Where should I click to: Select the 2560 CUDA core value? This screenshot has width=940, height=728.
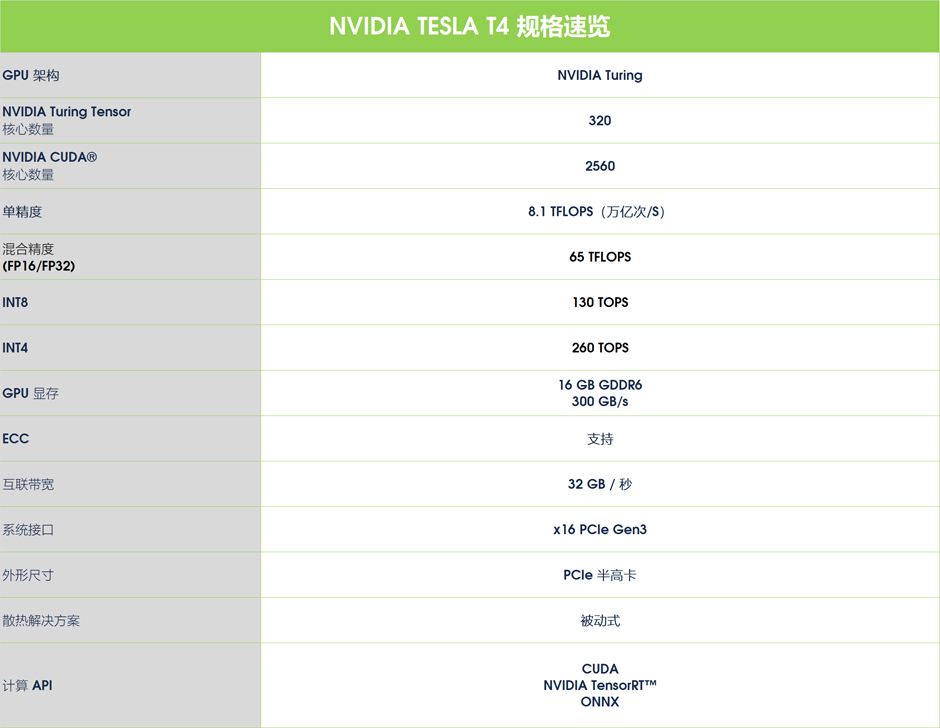click(x=600, y=166)
